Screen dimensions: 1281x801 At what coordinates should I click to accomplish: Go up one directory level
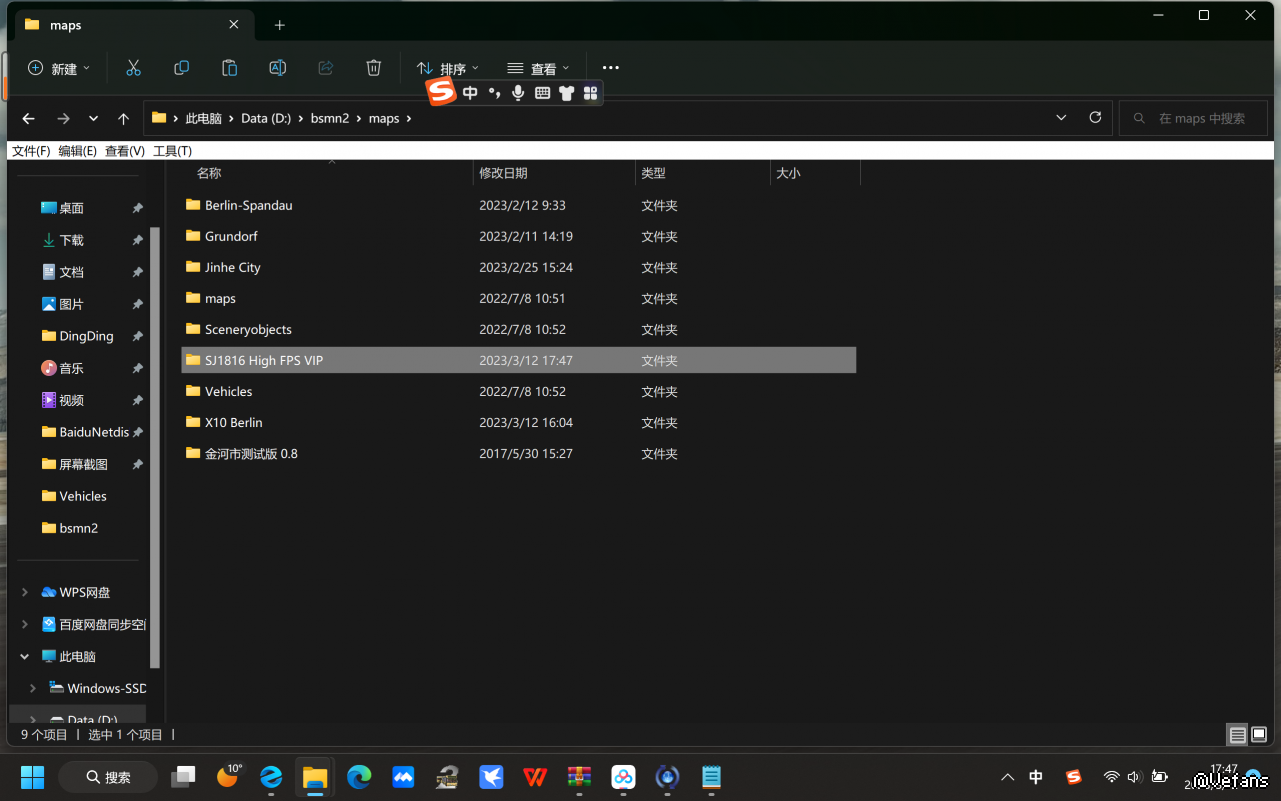123,118
